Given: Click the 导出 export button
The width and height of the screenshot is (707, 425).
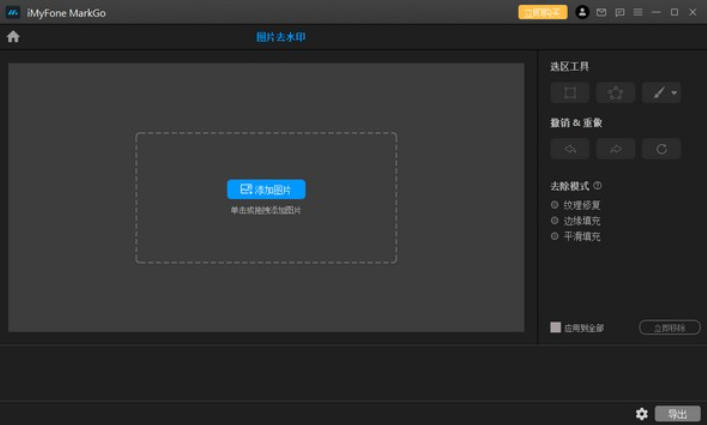Looking at the screenshot, I should [677, 413].
